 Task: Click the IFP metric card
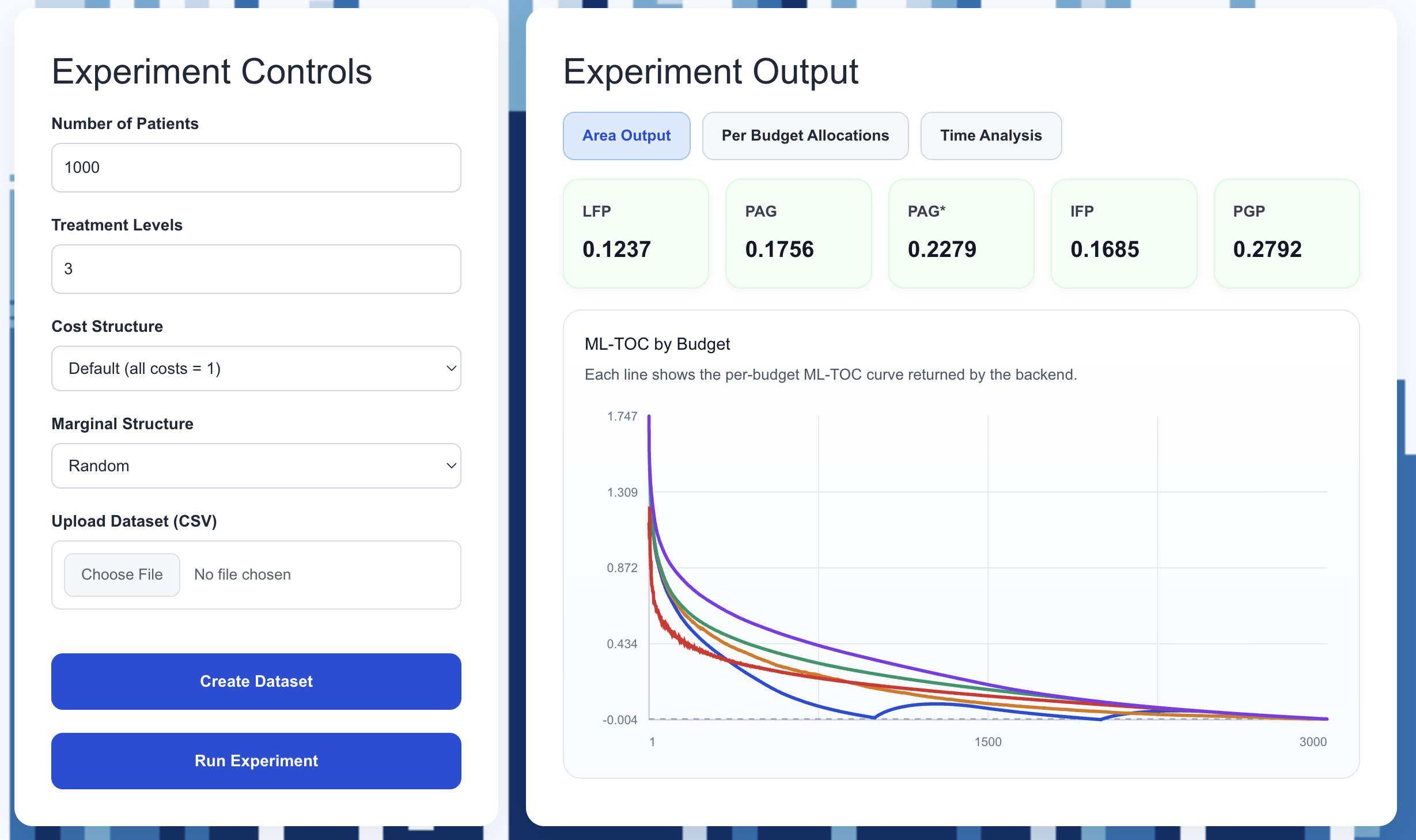[x=1123, y=233]
